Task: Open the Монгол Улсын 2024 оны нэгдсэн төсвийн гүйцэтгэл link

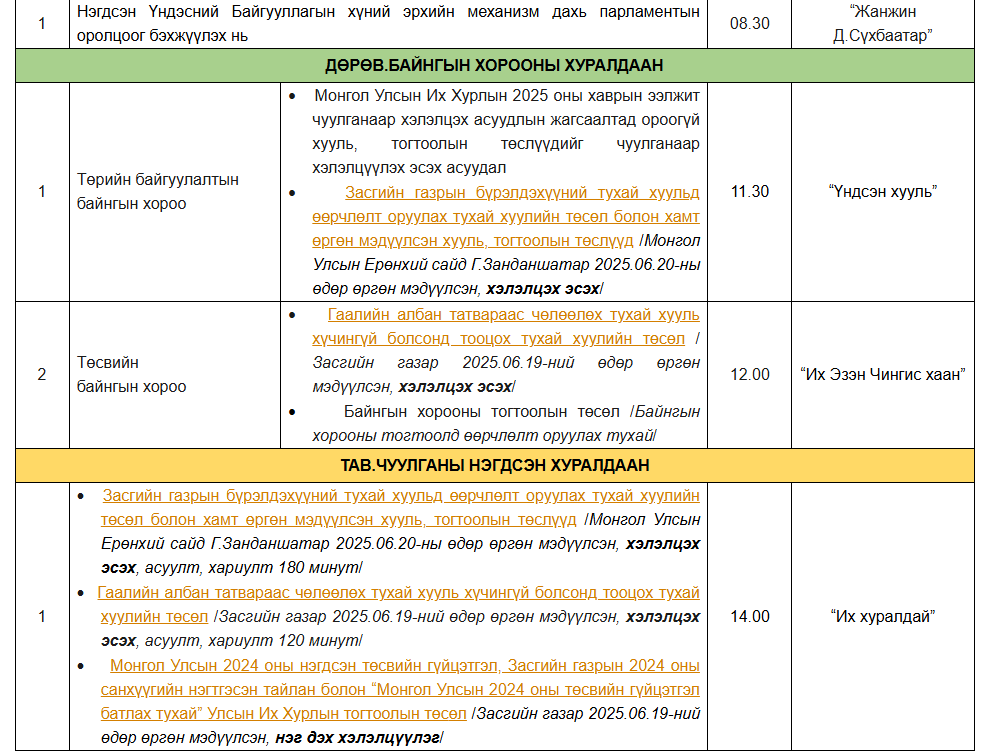Action: (404, 666)
